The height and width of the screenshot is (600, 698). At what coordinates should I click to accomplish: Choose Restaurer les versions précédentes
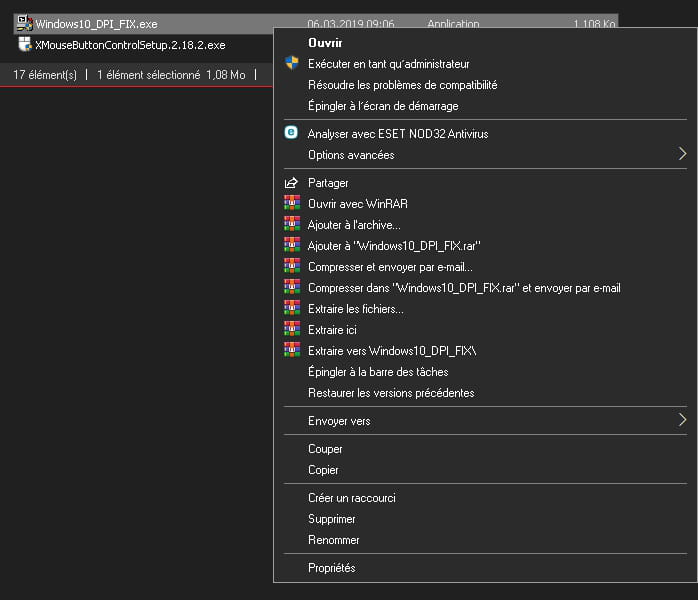485,393
